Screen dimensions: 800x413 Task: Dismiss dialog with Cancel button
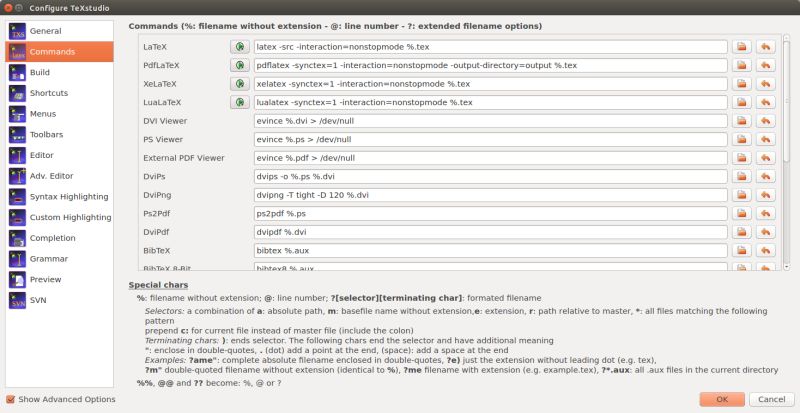(x=771, y=399)
